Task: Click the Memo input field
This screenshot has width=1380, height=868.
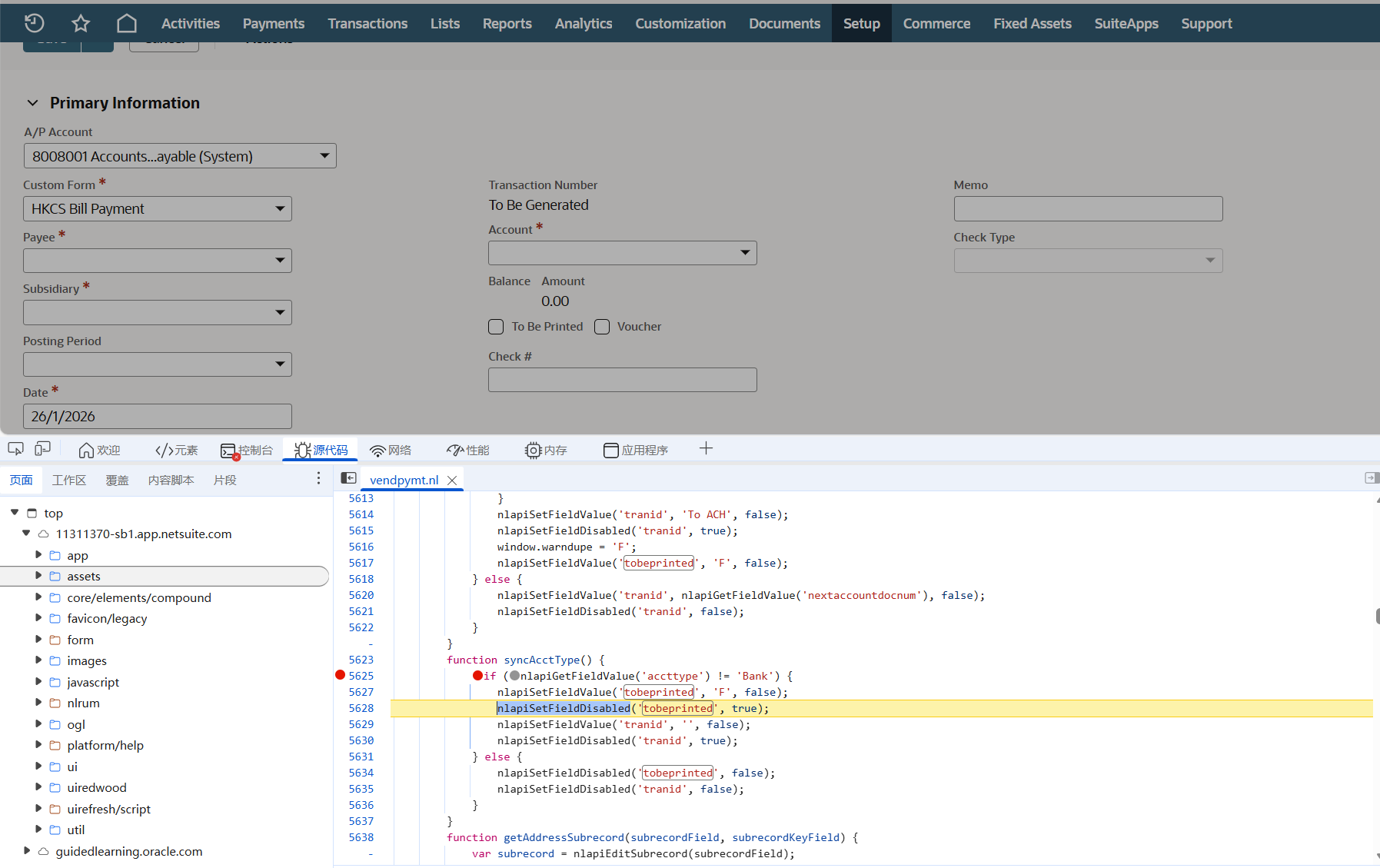Action: pos(1088,208)
